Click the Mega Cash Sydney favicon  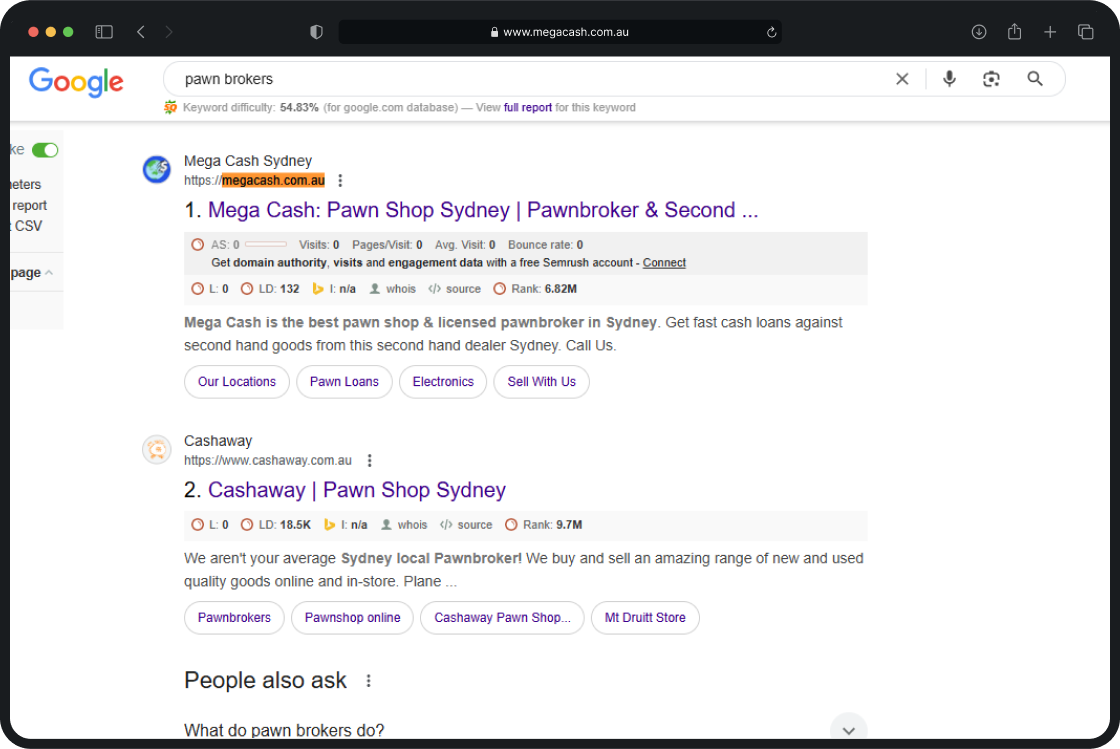coord(156,169)
